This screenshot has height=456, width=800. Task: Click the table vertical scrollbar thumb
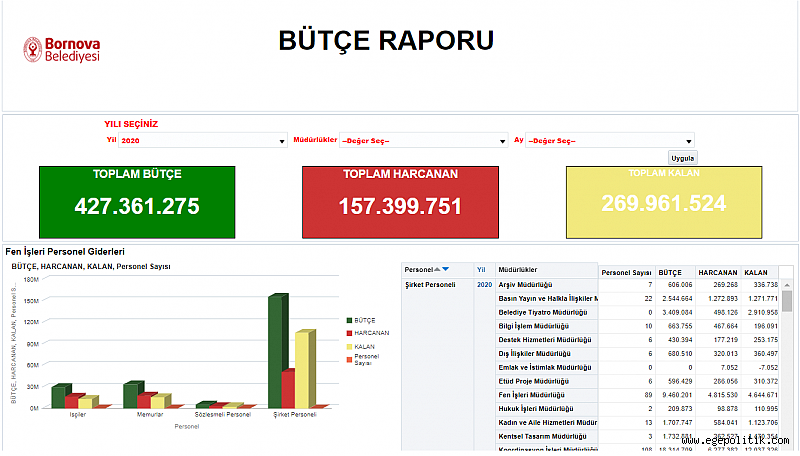(x=787, y=301)
